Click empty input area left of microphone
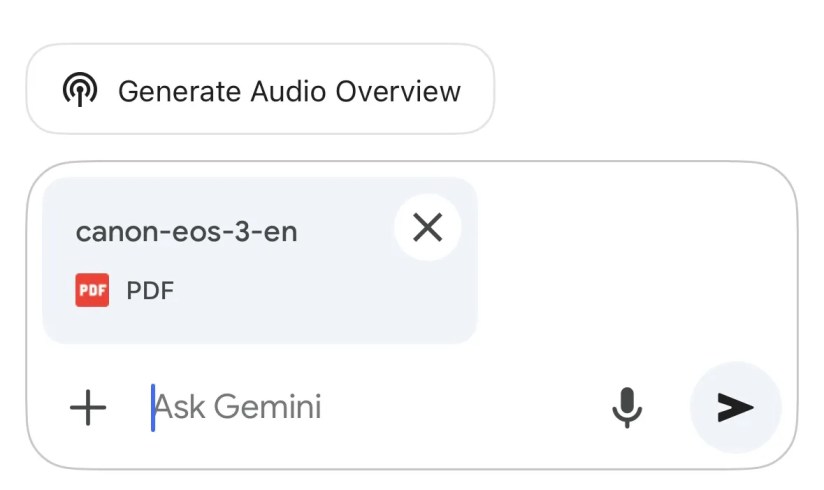824x490 pixels. point(480,407)
